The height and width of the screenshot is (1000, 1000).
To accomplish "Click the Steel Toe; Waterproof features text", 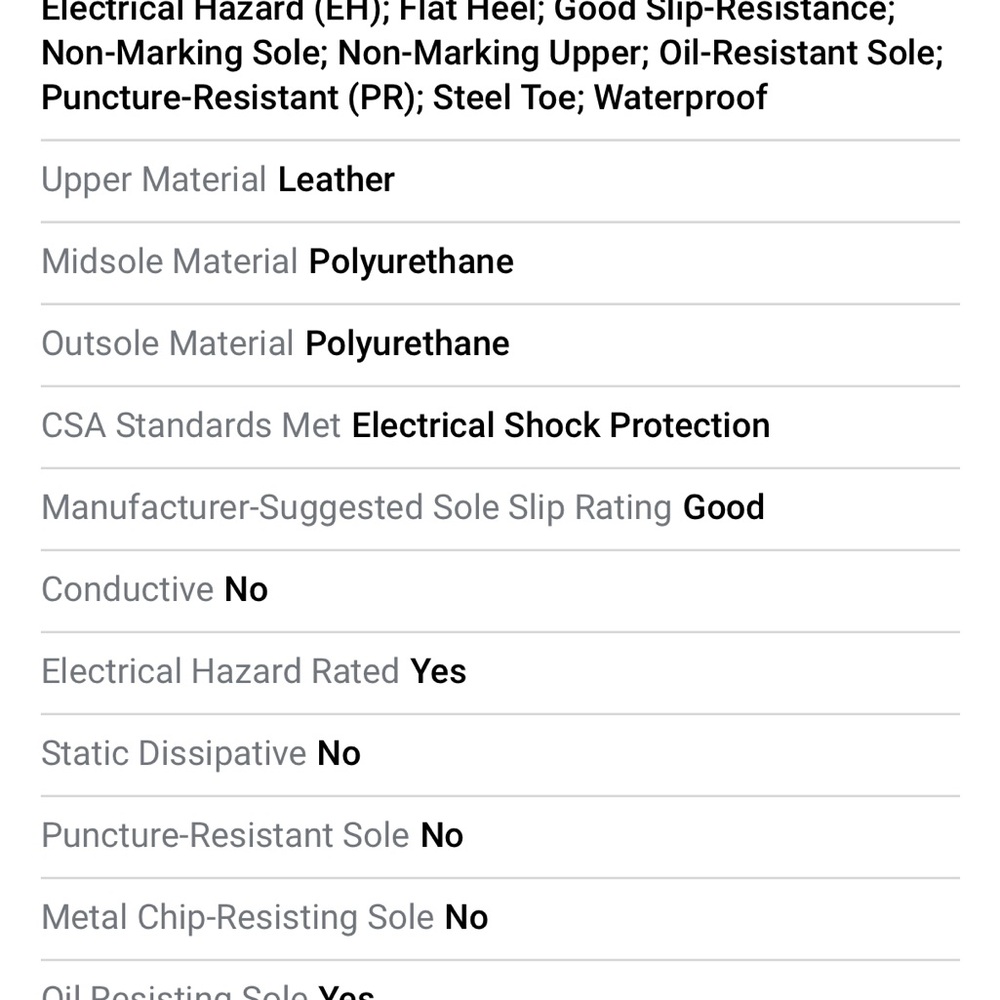I will pyautogui.click(x=599, y=98).
